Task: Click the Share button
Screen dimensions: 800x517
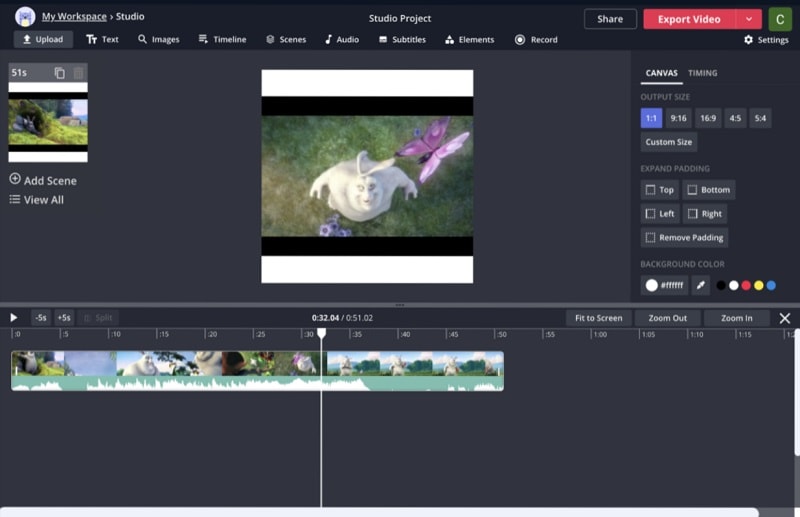Action: pyautogui.click(x=610, y=19)
